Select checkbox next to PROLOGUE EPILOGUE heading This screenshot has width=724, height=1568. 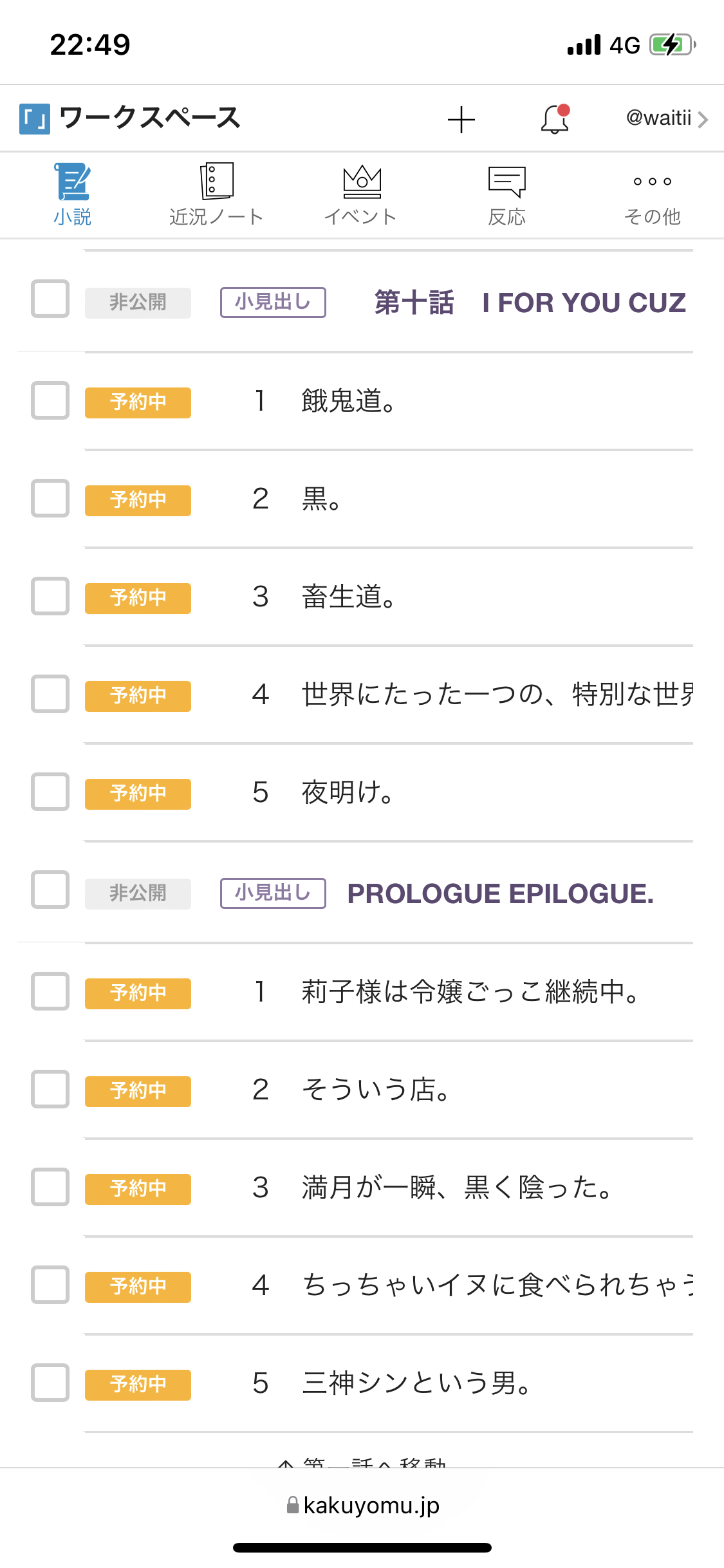(x=50, y=890)
